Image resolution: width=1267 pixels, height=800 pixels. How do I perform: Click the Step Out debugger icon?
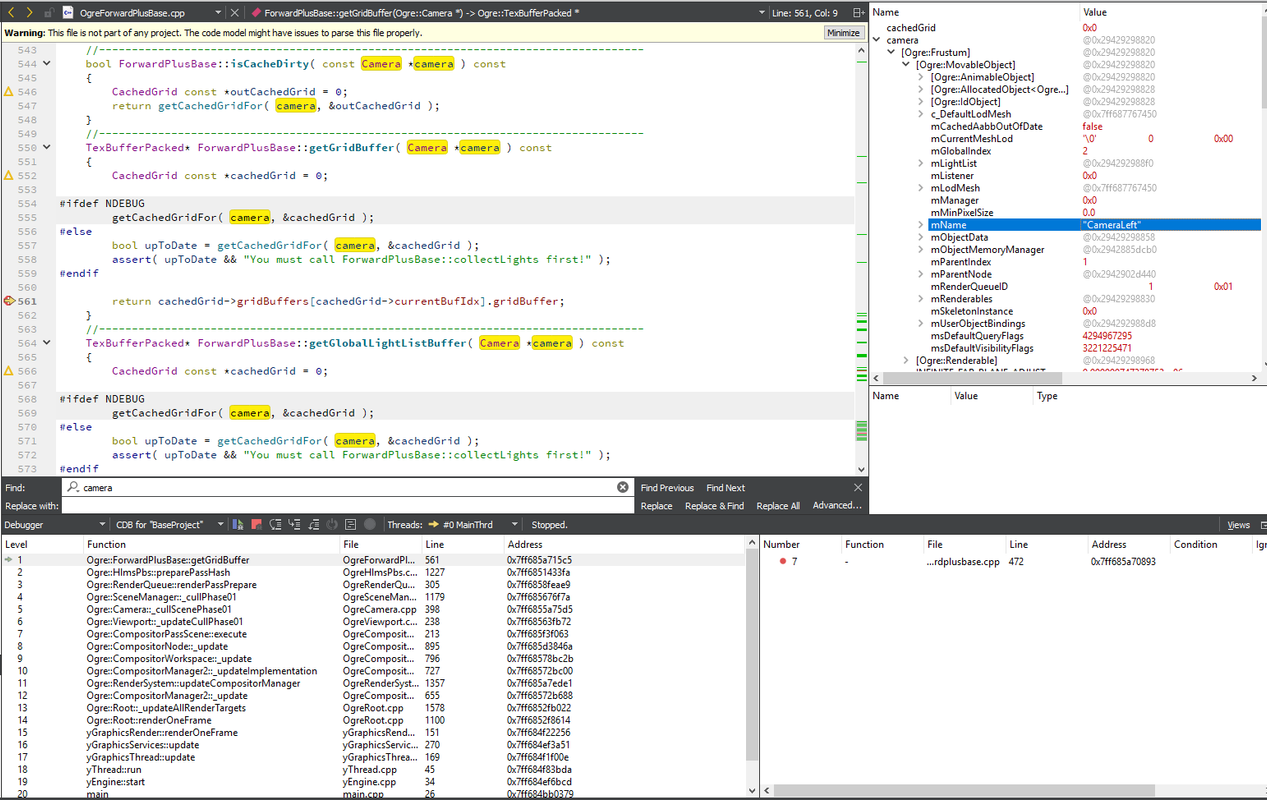tap(313, 525)
